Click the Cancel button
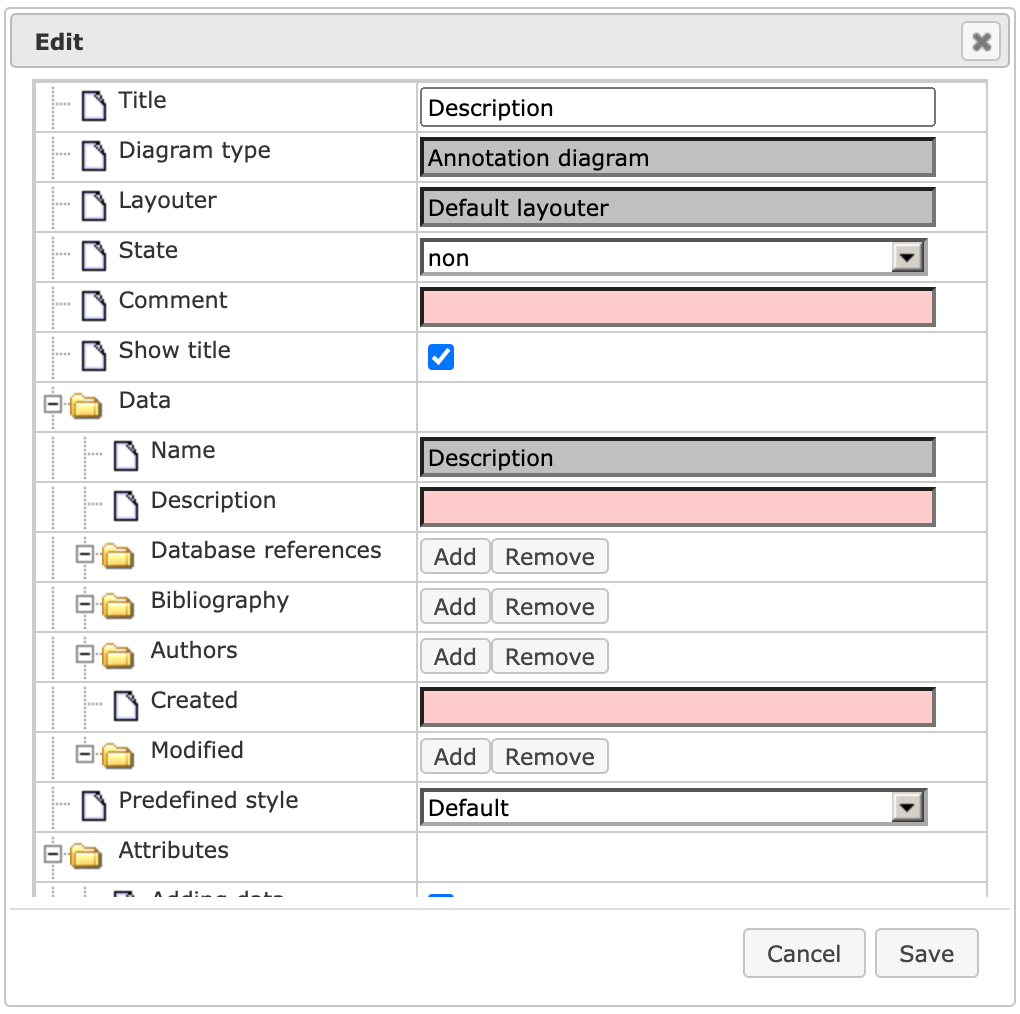This screenshot has height=1014, width=1020. (x=804, y=953)
